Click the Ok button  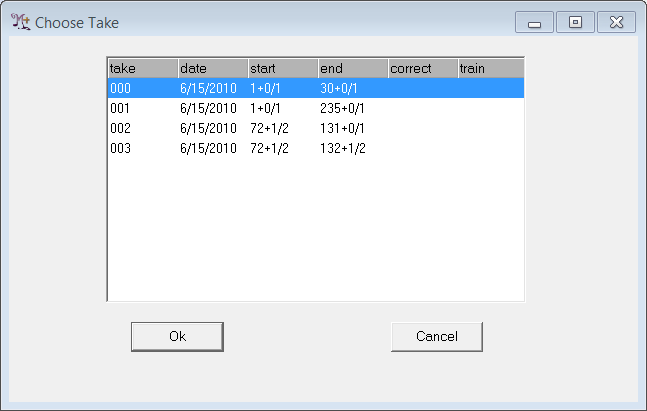click(x=177, y=336)
